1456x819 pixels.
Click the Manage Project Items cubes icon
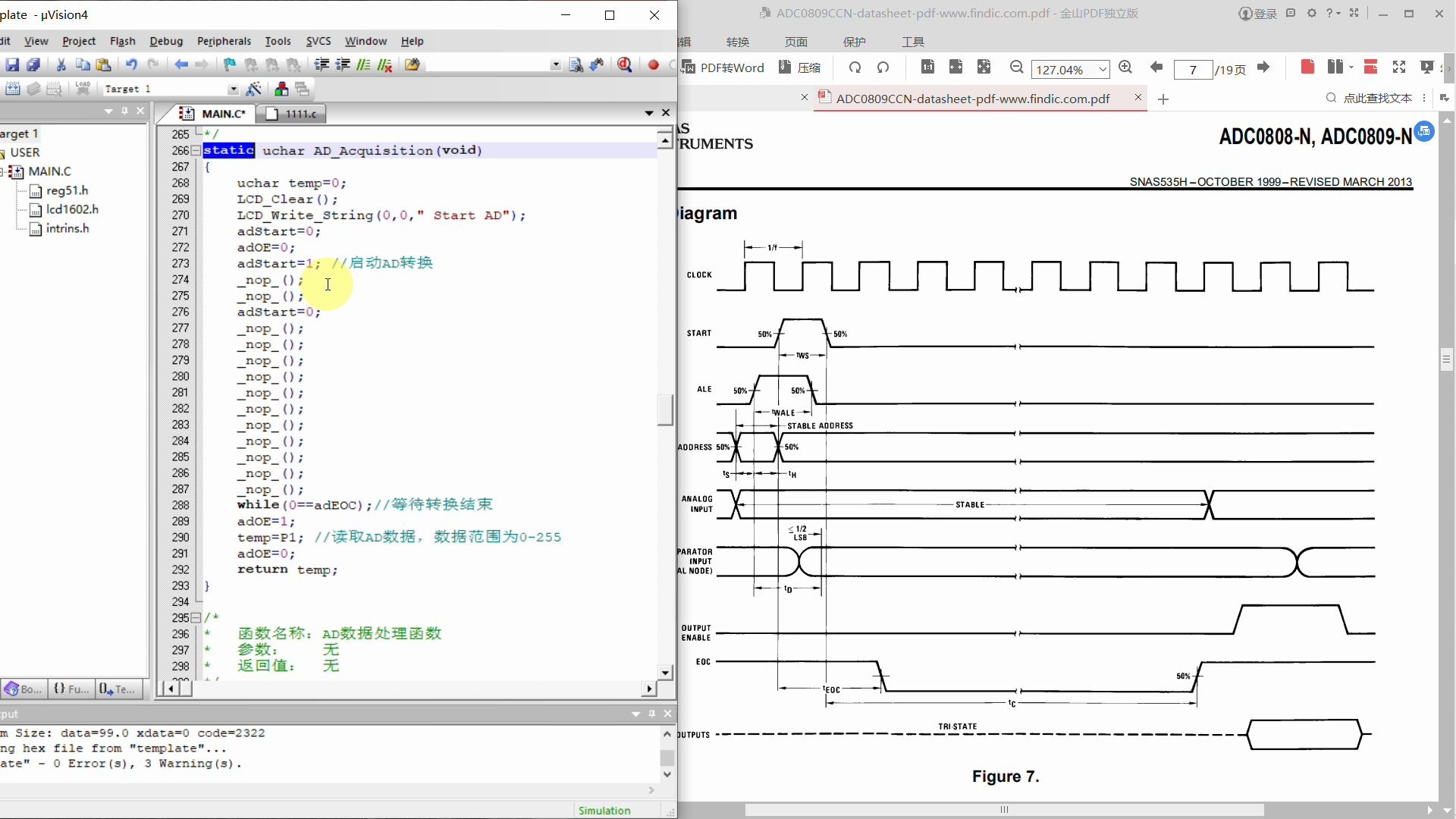[x=281, y=89]
